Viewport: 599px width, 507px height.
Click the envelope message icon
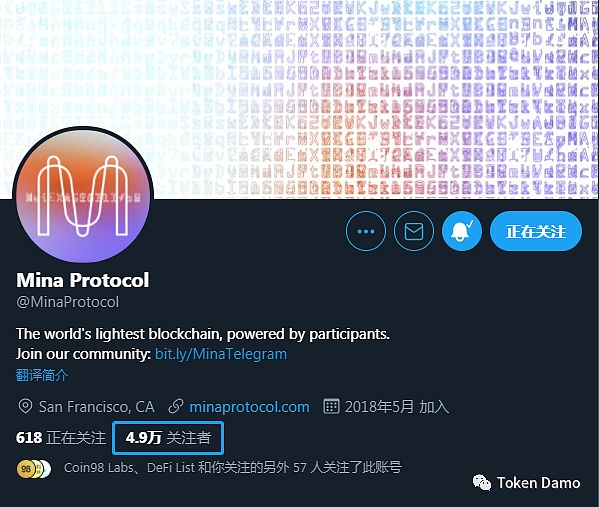click(414, 231)
